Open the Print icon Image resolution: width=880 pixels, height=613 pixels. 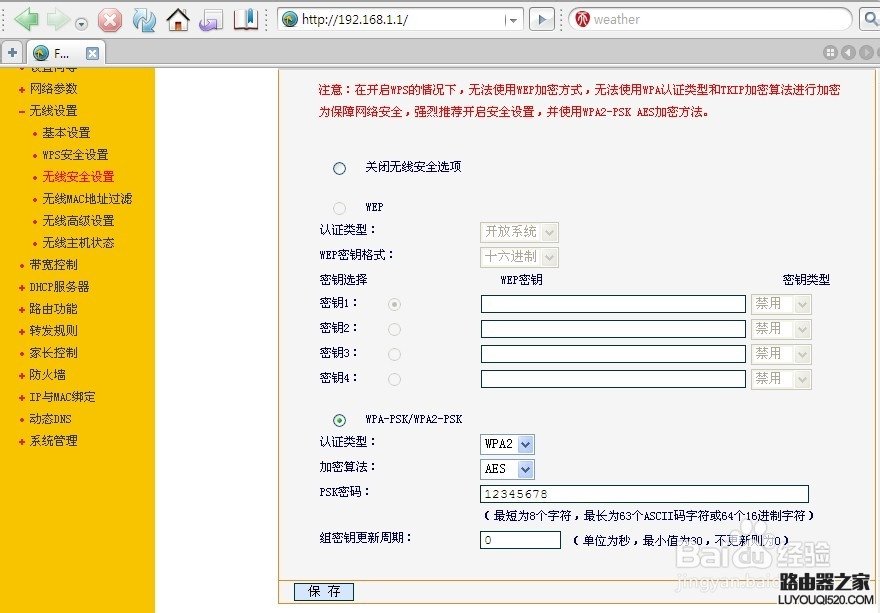[x=211, y=18]
